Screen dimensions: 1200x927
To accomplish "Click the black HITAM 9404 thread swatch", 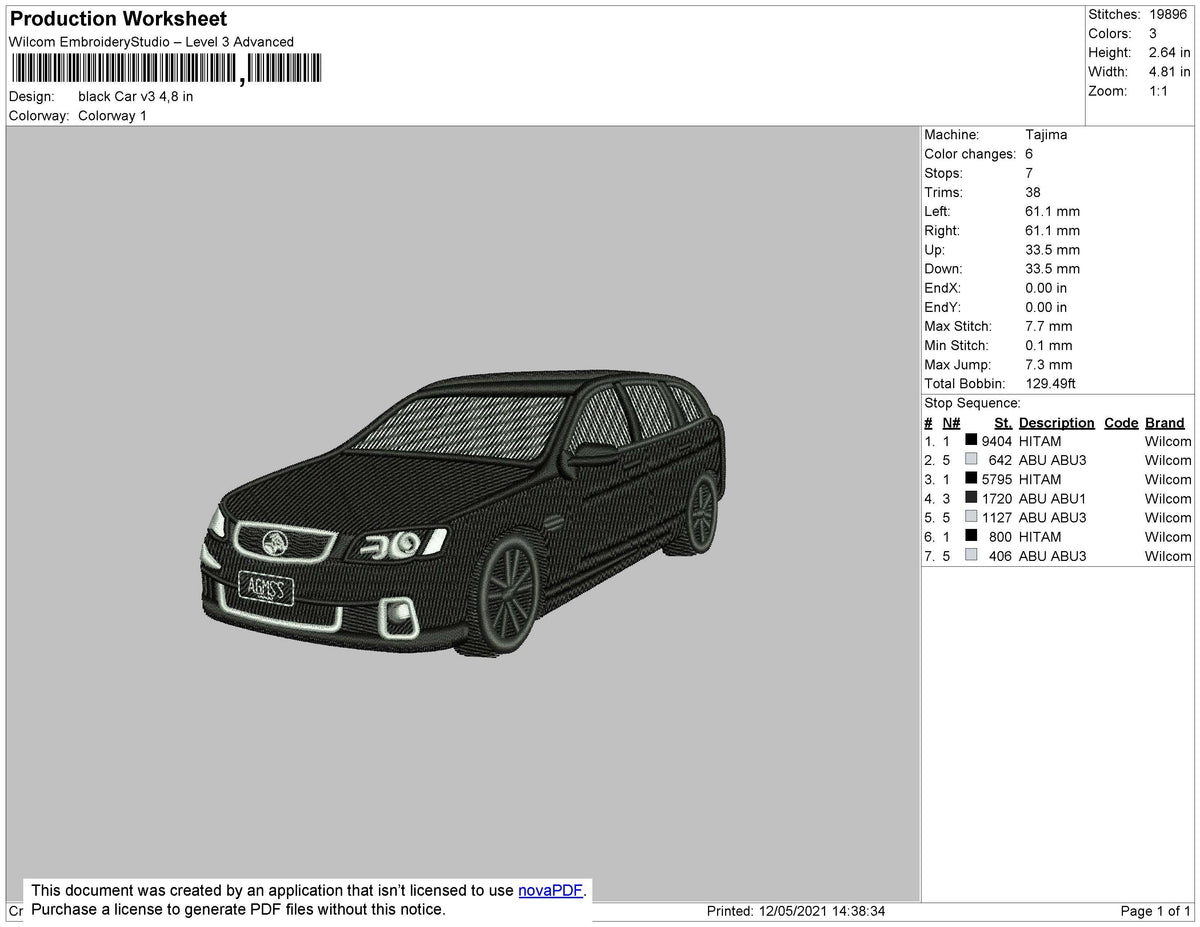I will point(970,441).
